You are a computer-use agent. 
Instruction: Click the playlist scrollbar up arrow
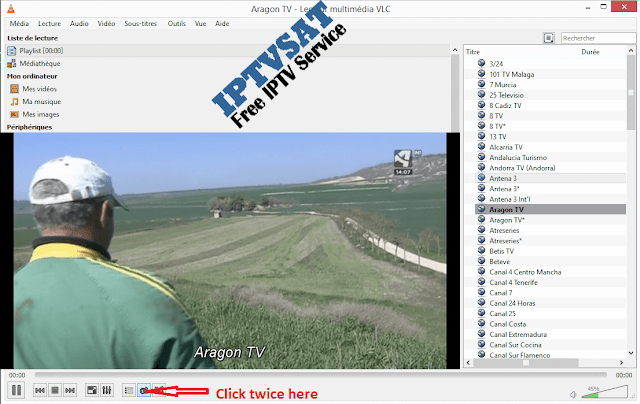click(x=631, y=51)
